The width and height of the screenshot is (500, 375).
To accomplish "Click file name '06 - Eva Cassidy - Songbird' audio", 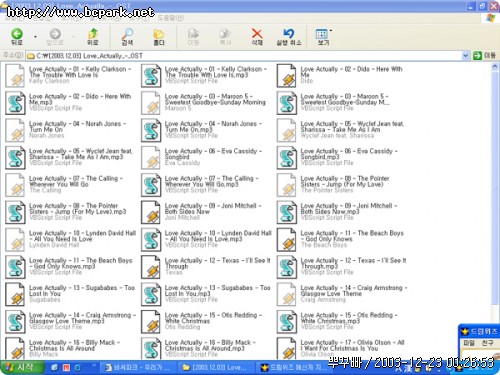I will pos(213,154).
